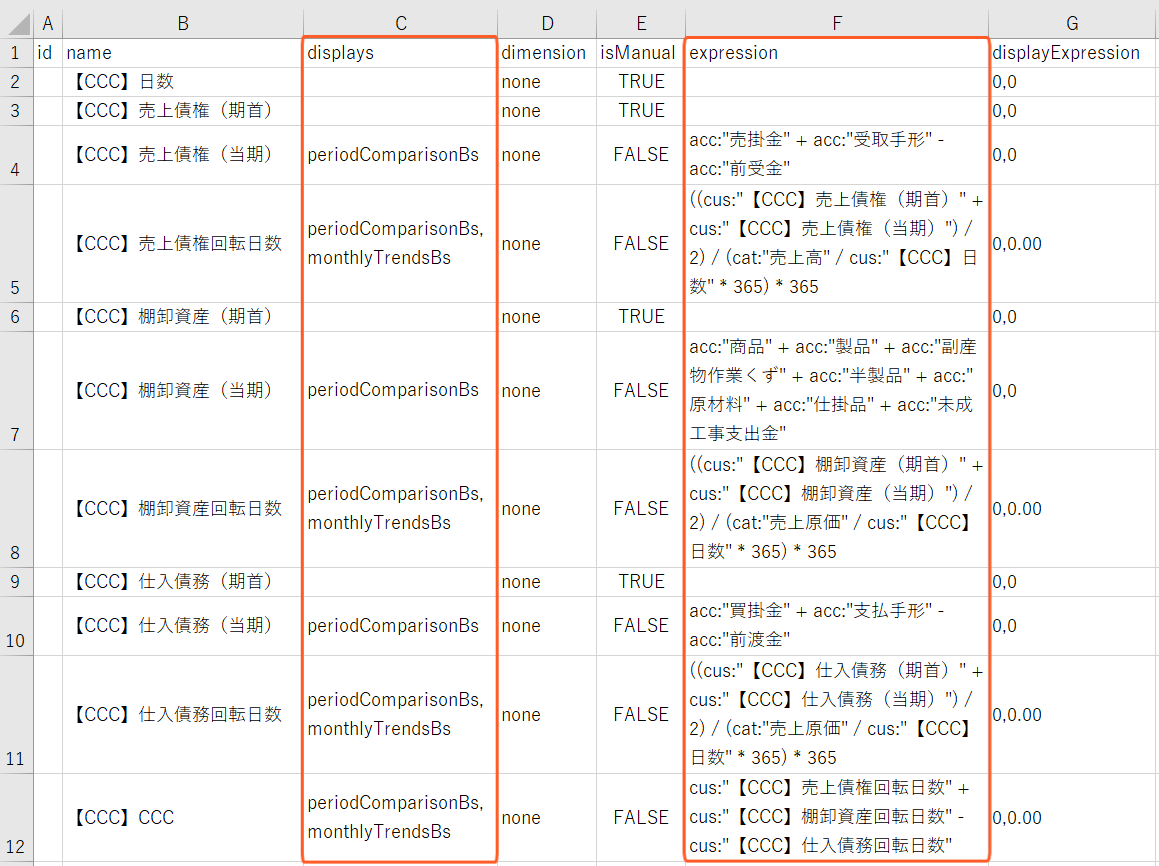The height and width of the screenshot is (866, 1159).
Task: Select cell 【CCC】棚卸資産（当期）
Action: click(x=183, y=390)
